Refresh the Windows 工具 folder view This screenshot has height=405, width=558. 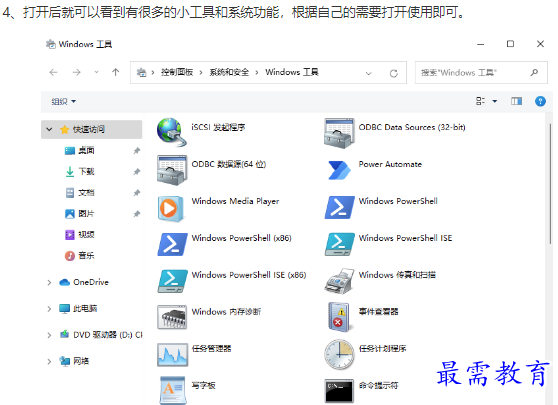pos(393,73)
